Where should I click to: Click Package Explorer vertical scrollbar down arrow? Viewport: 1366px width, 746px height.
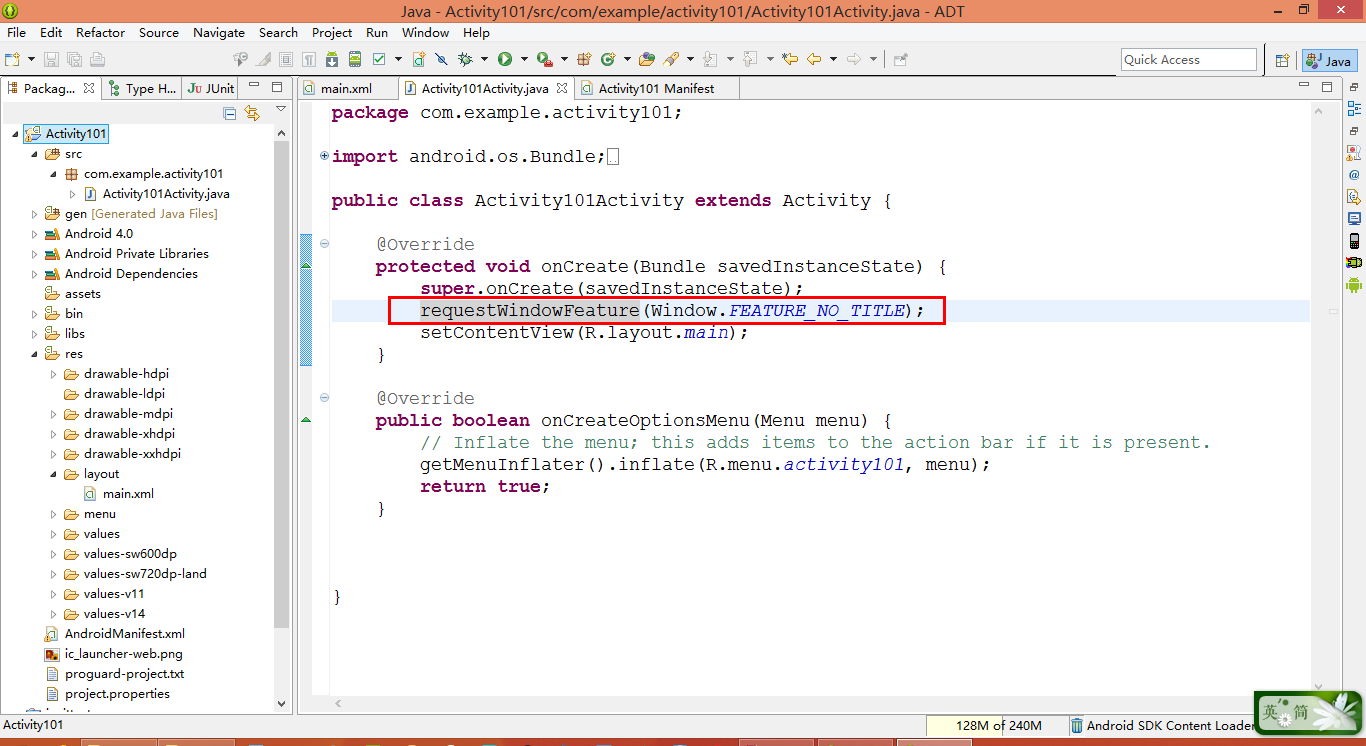click(x=281, y=704)
